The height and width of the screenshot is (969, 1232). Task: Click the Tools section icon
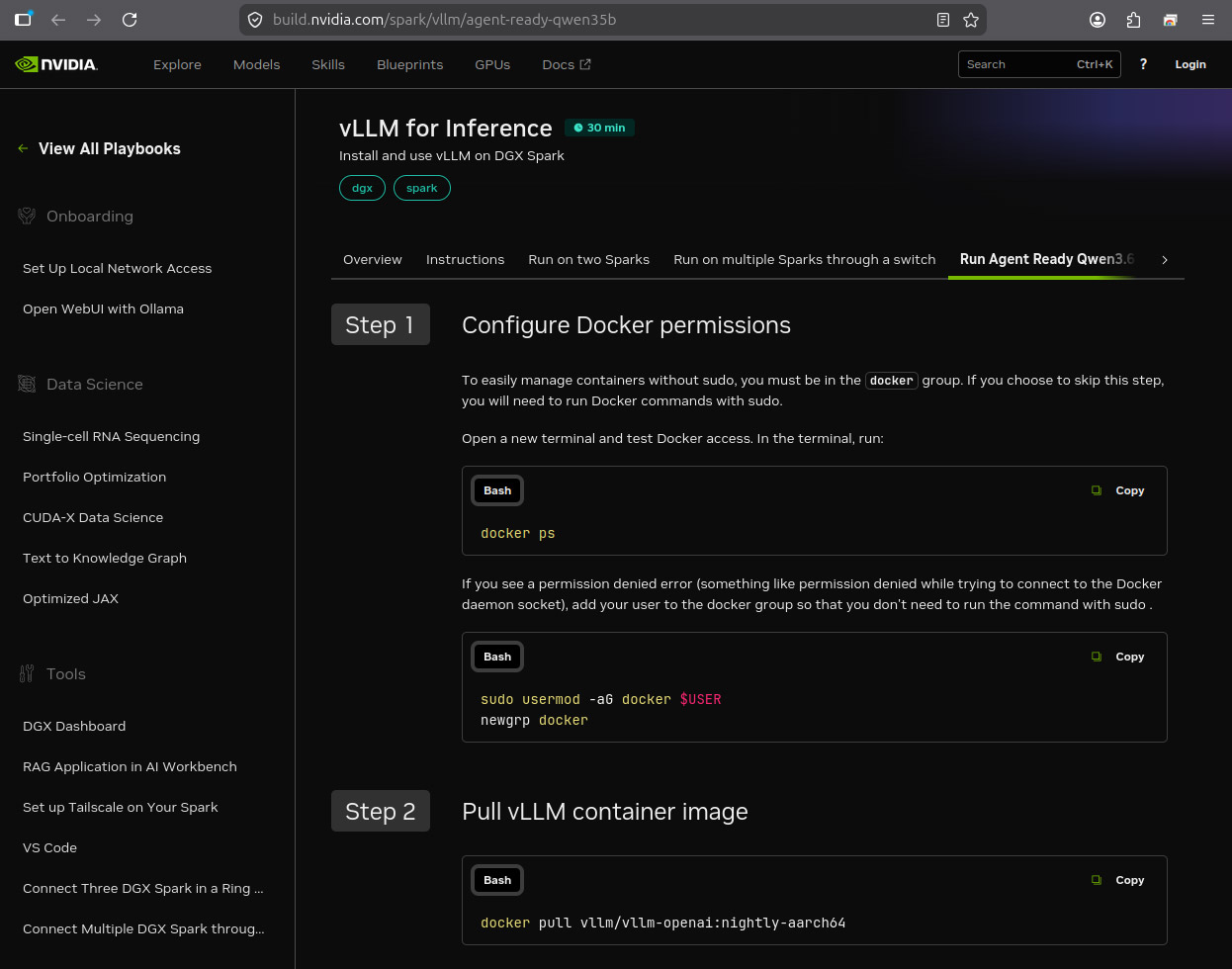coord(27,673)
